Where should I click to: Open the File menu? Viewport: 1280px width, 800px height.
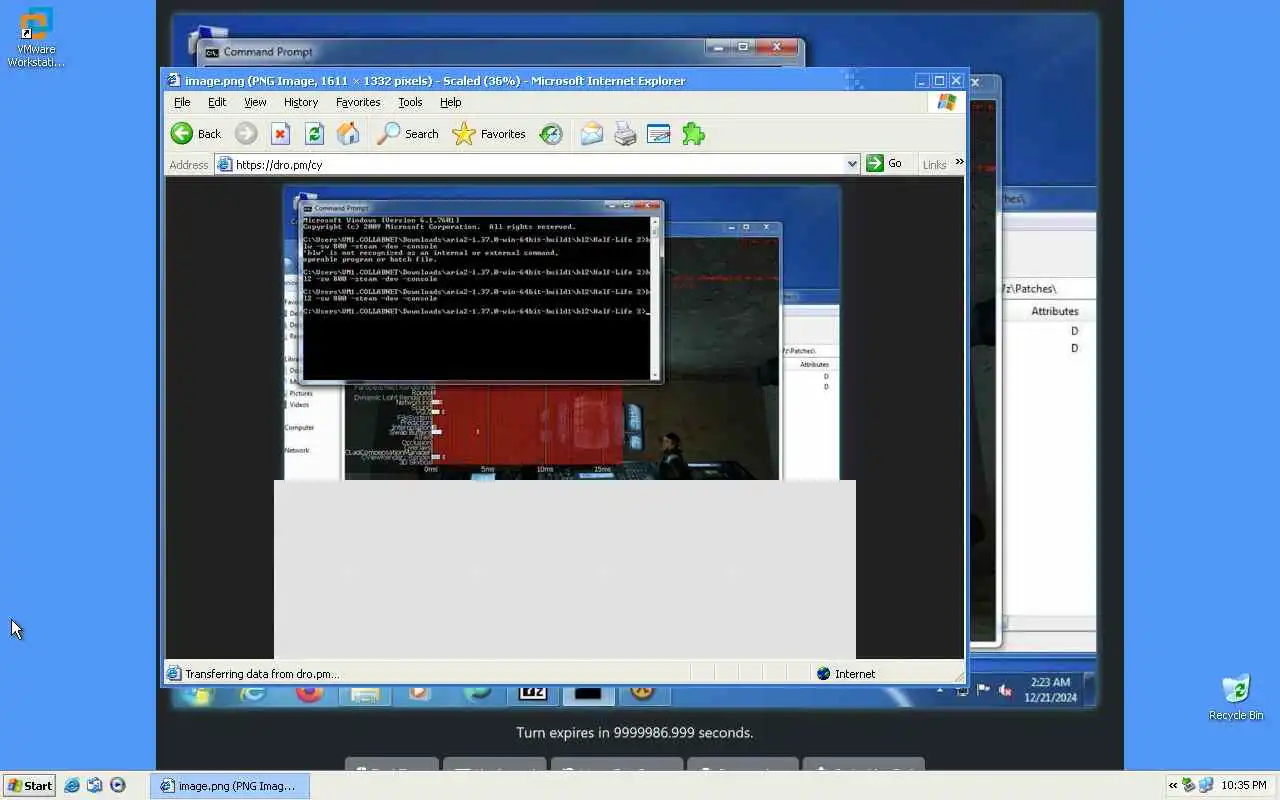click(182, 102)
